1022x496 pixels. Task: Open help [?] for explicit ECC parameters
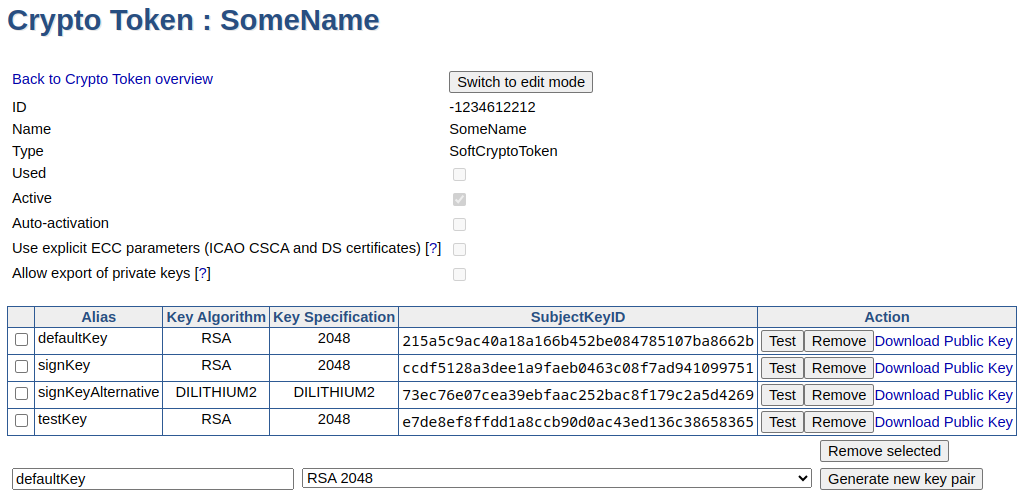click(x=433, y=248)
